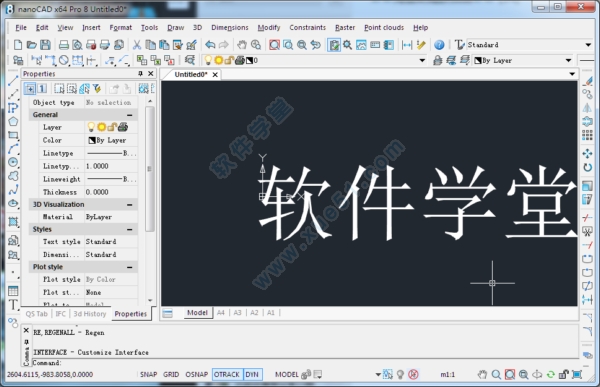Switch to the 3d History panel tab

90,314
